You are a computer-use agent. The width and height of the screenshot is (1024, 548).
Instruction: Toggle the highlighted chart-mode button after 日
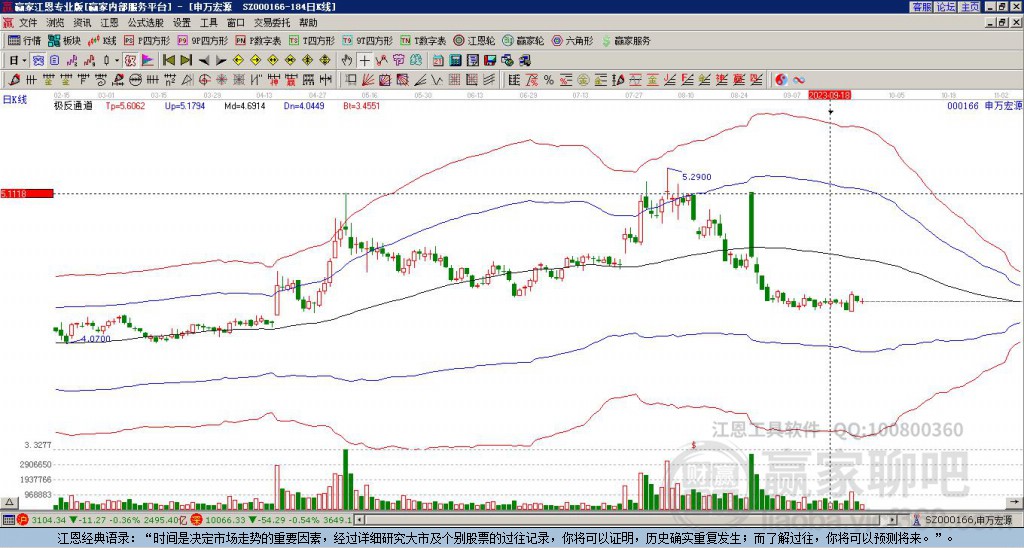(38, 60)
